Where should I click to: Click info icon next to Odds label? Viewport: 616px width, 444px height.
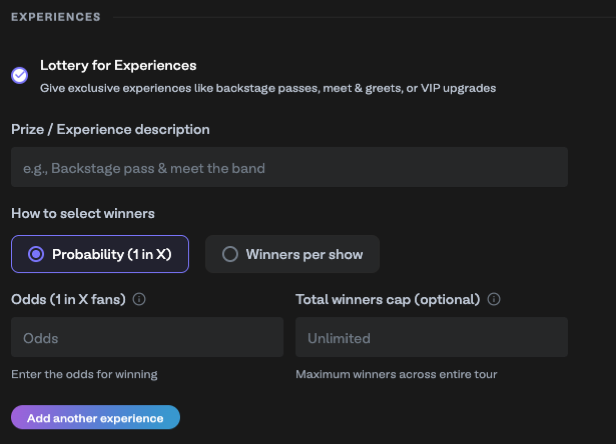[x=139, y=299]
